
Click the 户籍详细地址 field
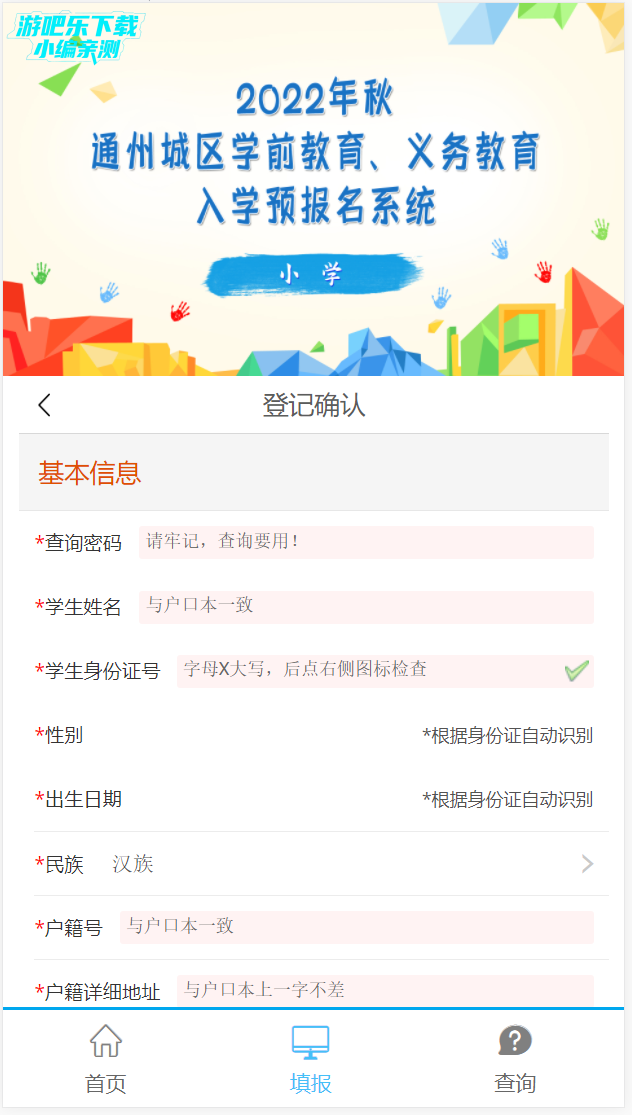tap(385, 991)
